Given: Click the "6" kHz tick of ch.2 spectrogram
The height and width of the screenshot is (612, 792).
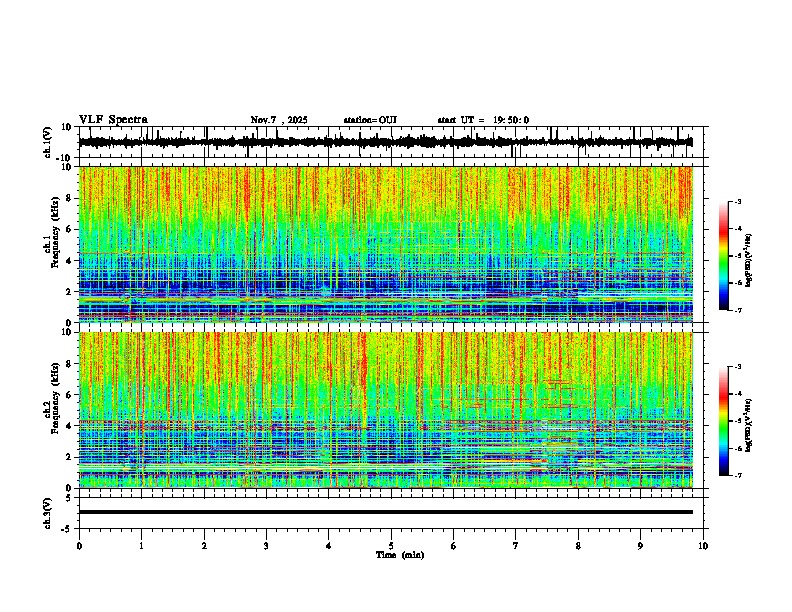Looking at the screenshot, I should click(x=70, y=395).
